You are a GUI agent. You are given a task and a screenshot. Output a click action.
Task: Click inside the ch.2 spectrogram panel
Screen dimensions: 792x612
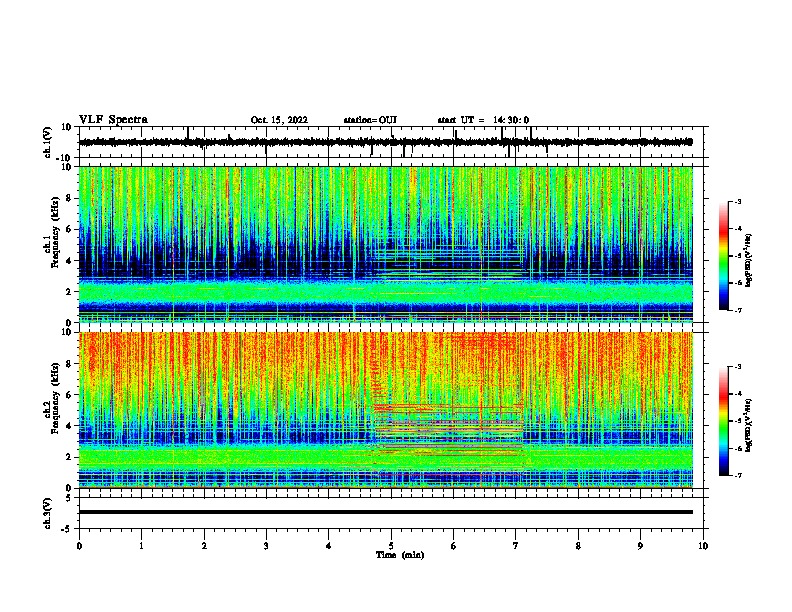pyautogui.click(x=386, y=410)
